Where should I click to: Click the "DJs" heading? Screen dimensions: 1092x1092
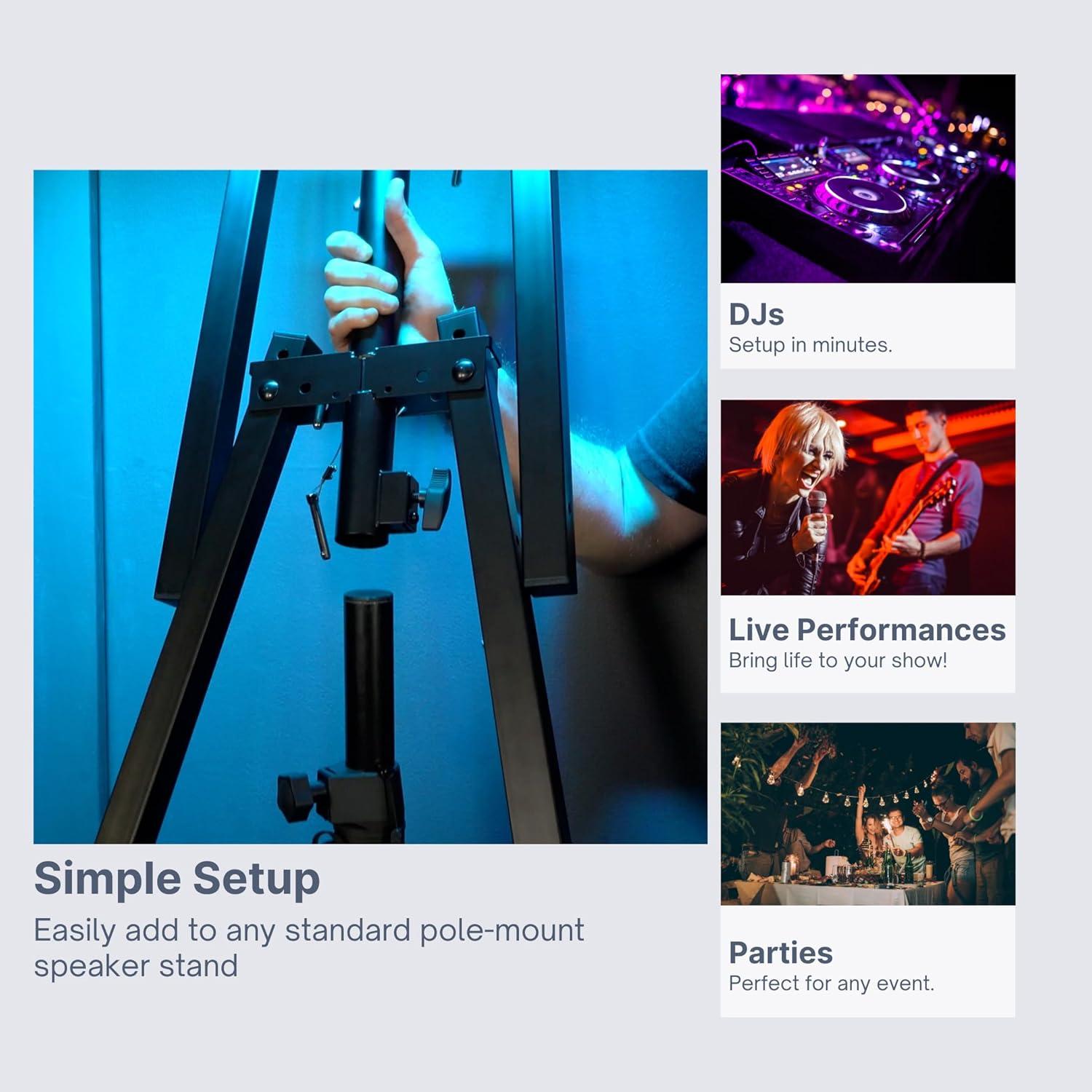[756, 314]
